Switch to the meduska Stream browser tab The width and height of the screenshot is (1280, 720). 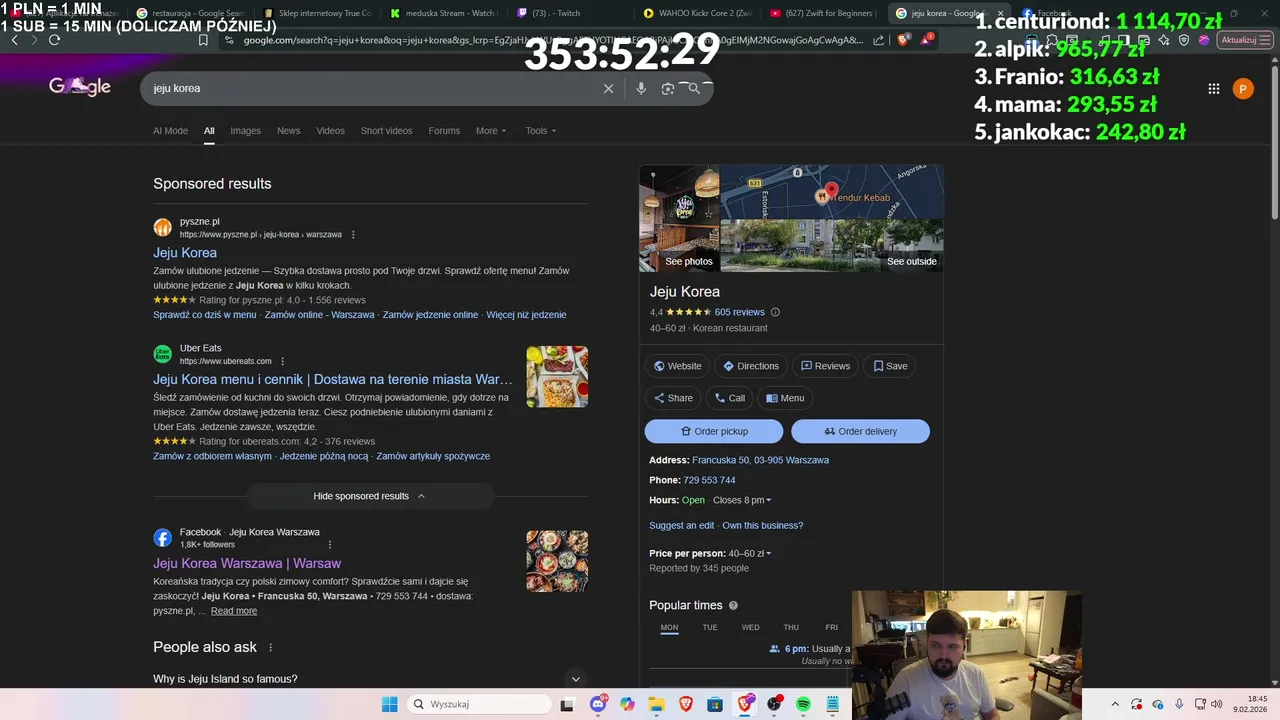pyautogui.click(x=445, y=13)
